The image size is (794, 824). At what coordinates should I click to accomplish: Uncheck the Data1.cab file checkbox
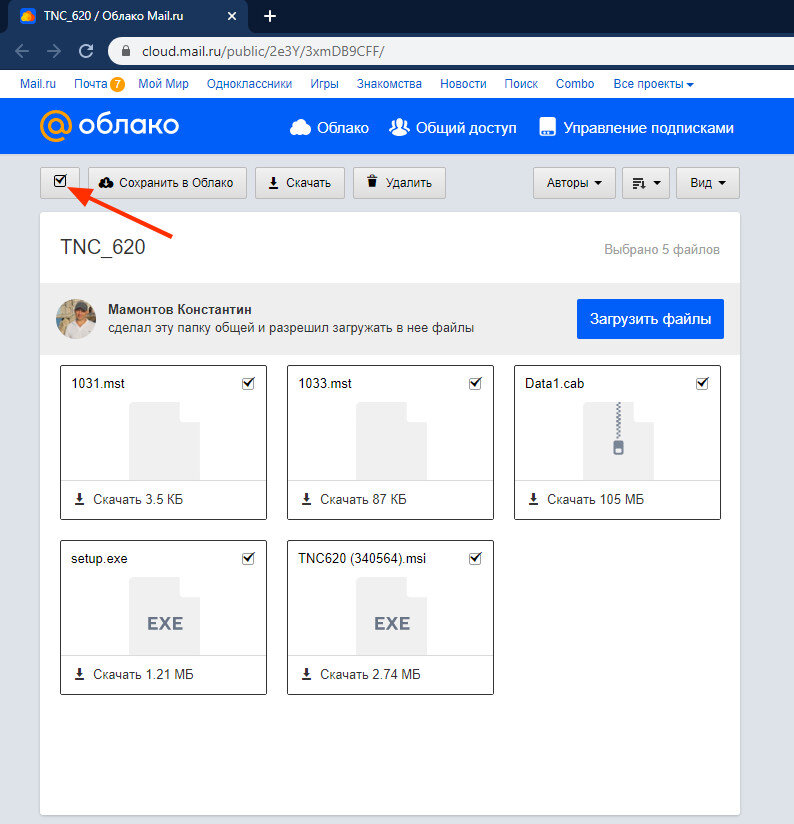tap(702, 384)
